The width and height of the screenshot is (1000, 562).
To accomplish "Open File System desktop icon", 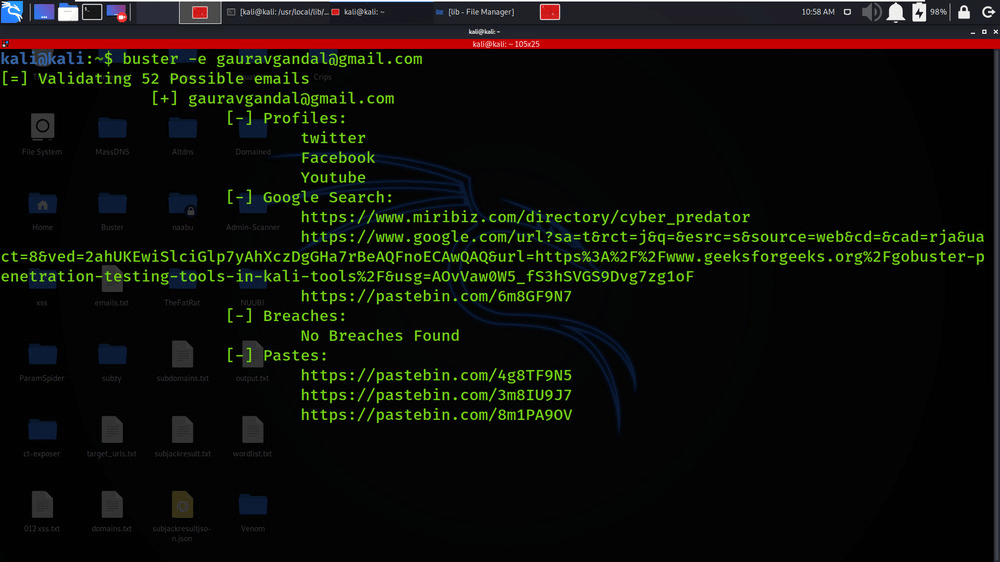I will tap(42, 135).
